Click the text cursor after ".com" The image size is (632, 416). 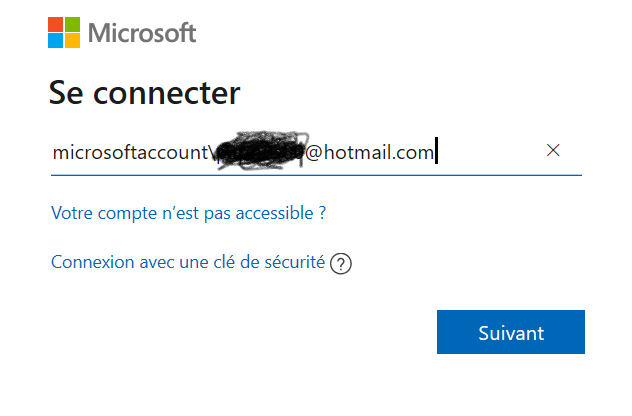click(437, 150)
